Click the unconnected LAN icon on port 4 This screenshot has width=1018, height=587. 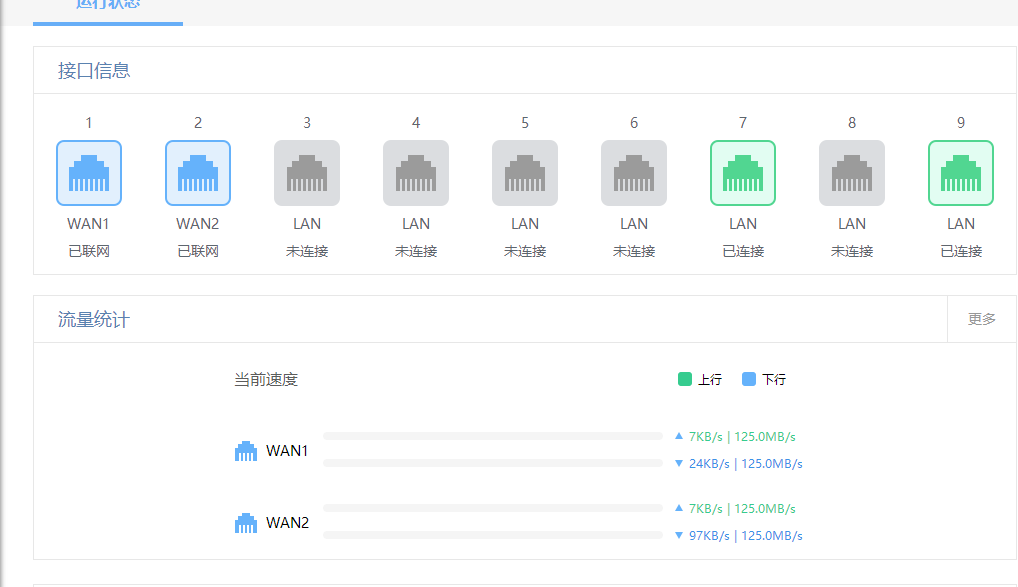point(415,172)
